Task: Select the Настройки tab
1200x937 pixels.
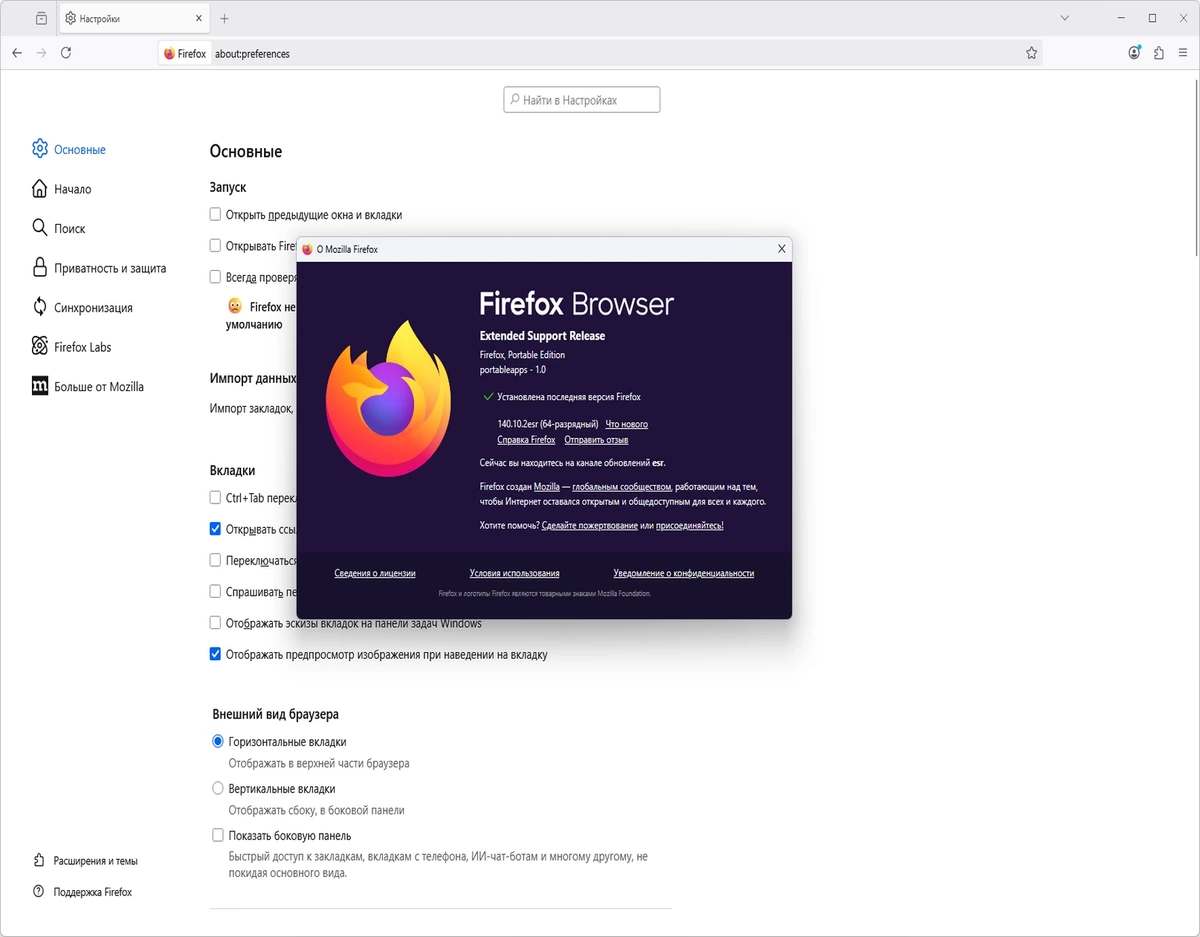Action: (x=134, y=18)
